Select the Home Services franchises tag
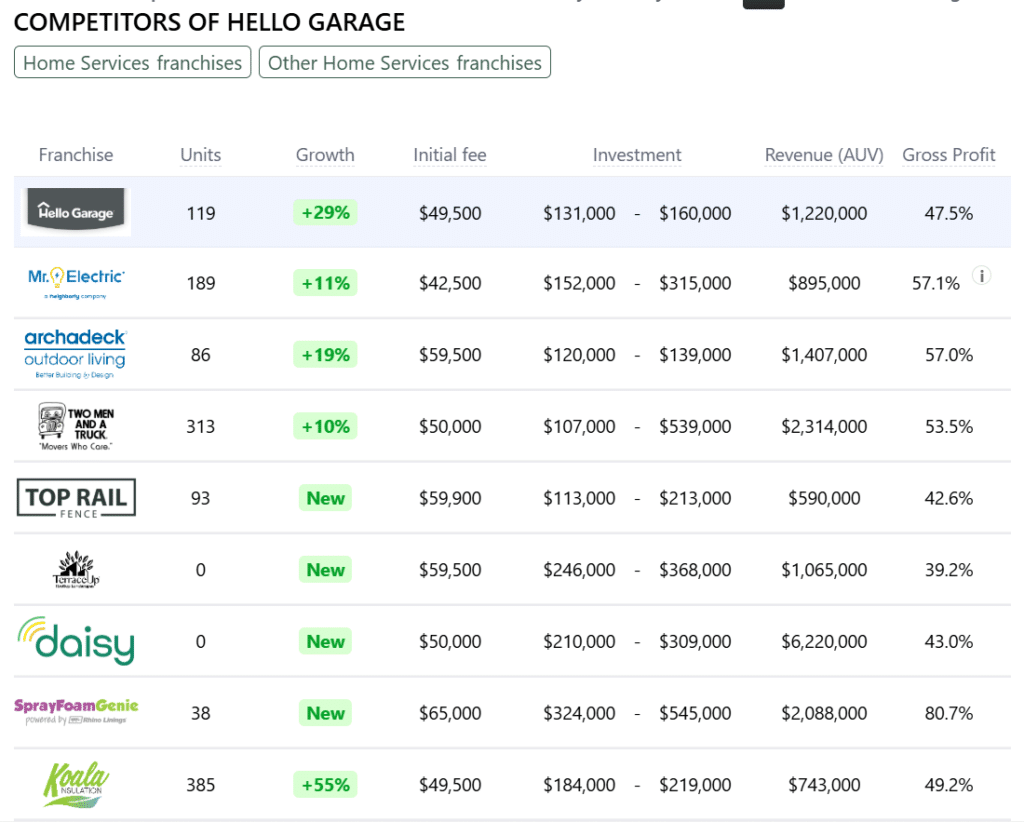Viewport: 1024px width, 822px height. click(x=133, y=62)
